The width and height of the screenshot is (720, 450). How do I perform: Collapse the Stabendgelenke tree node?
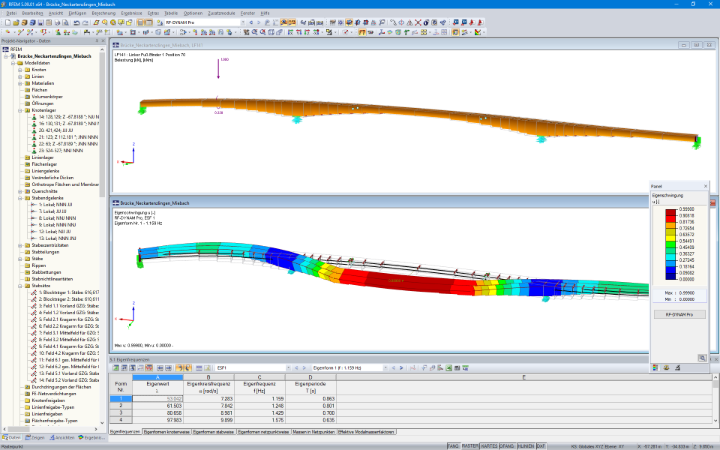pyautogui.click(x=20, y=198)
